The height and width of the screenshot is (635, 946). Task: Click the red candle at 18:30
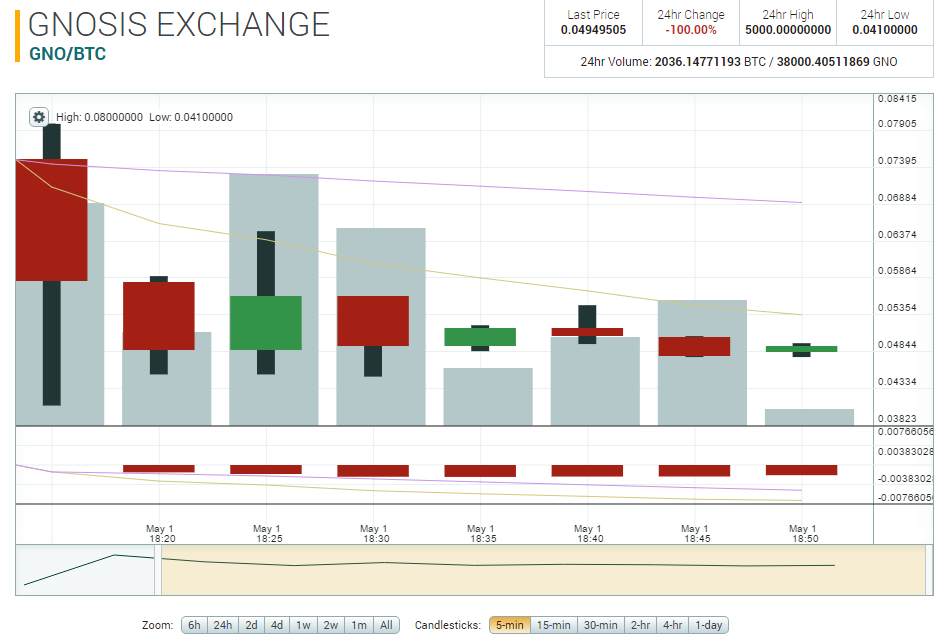373,321
